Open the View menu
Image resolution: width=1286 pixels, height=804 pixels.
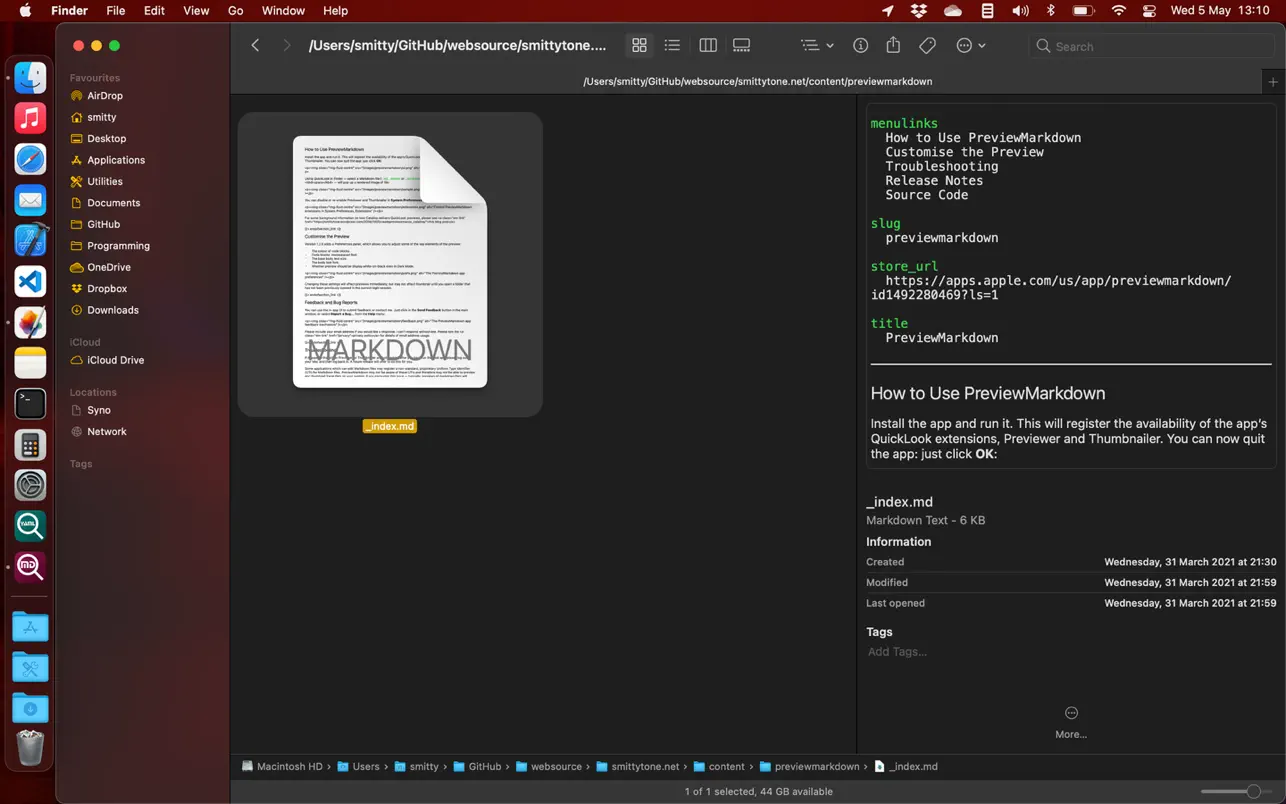(196, 11)
